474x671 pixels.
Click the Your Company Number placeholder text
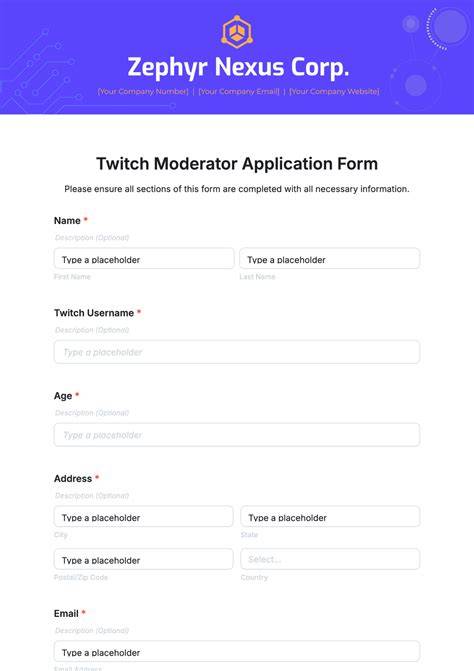(143, 92)
